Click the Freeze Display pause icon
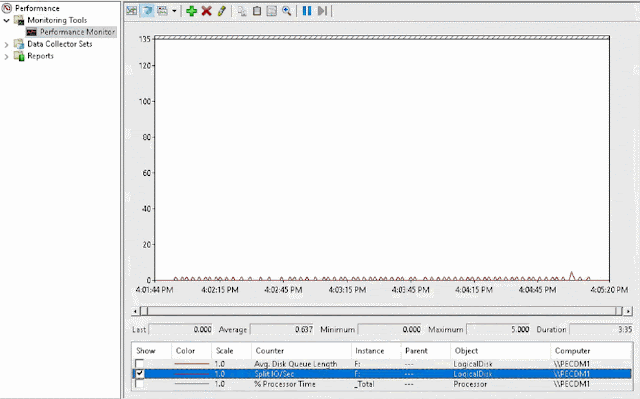Viewport: 640px width, 399px height. 307,11
